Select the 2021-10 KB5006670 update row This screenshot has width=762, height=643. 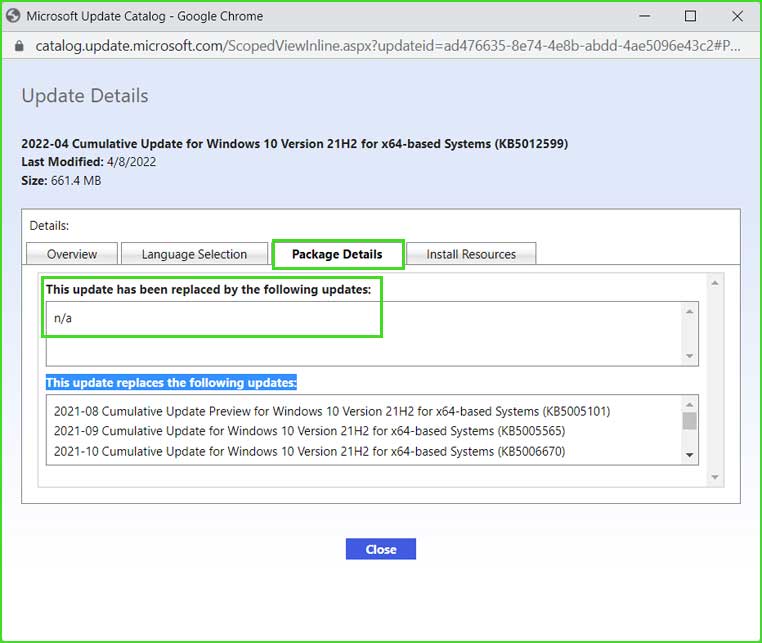310,452
